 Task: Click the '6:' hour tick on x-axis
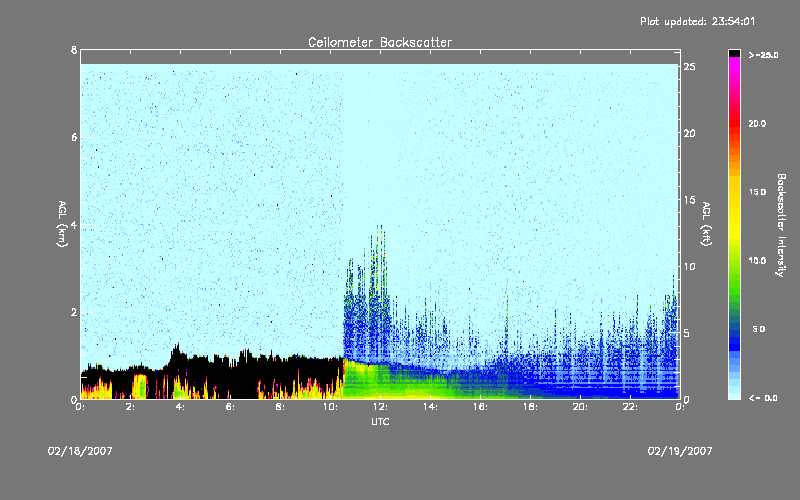(x=230, y=407)
